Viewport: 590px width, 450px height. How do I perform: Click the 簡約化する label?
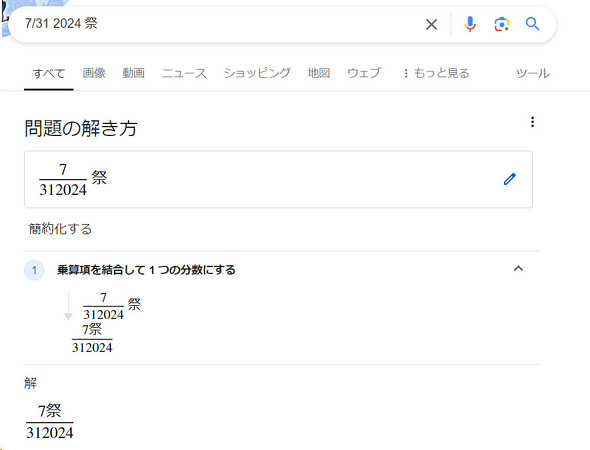[x=60, y=229]
